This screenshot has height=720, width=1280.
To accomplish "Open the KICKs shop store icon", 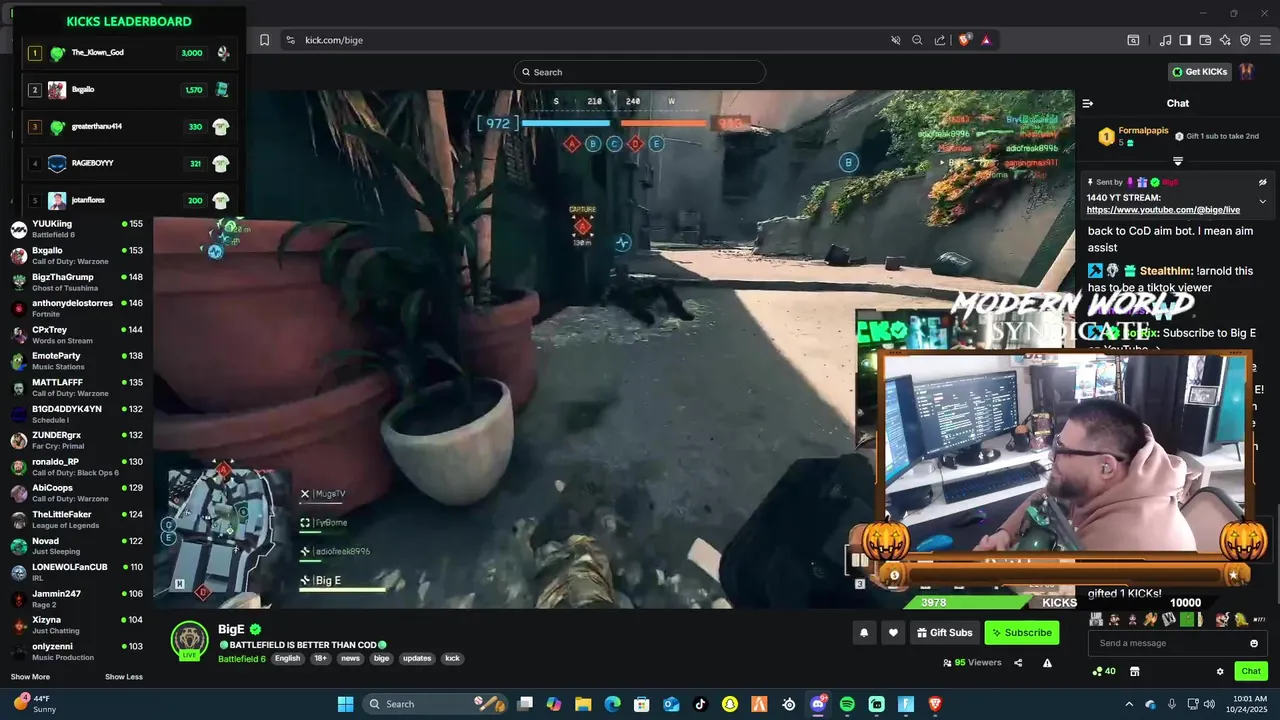I will [1134, 671].
